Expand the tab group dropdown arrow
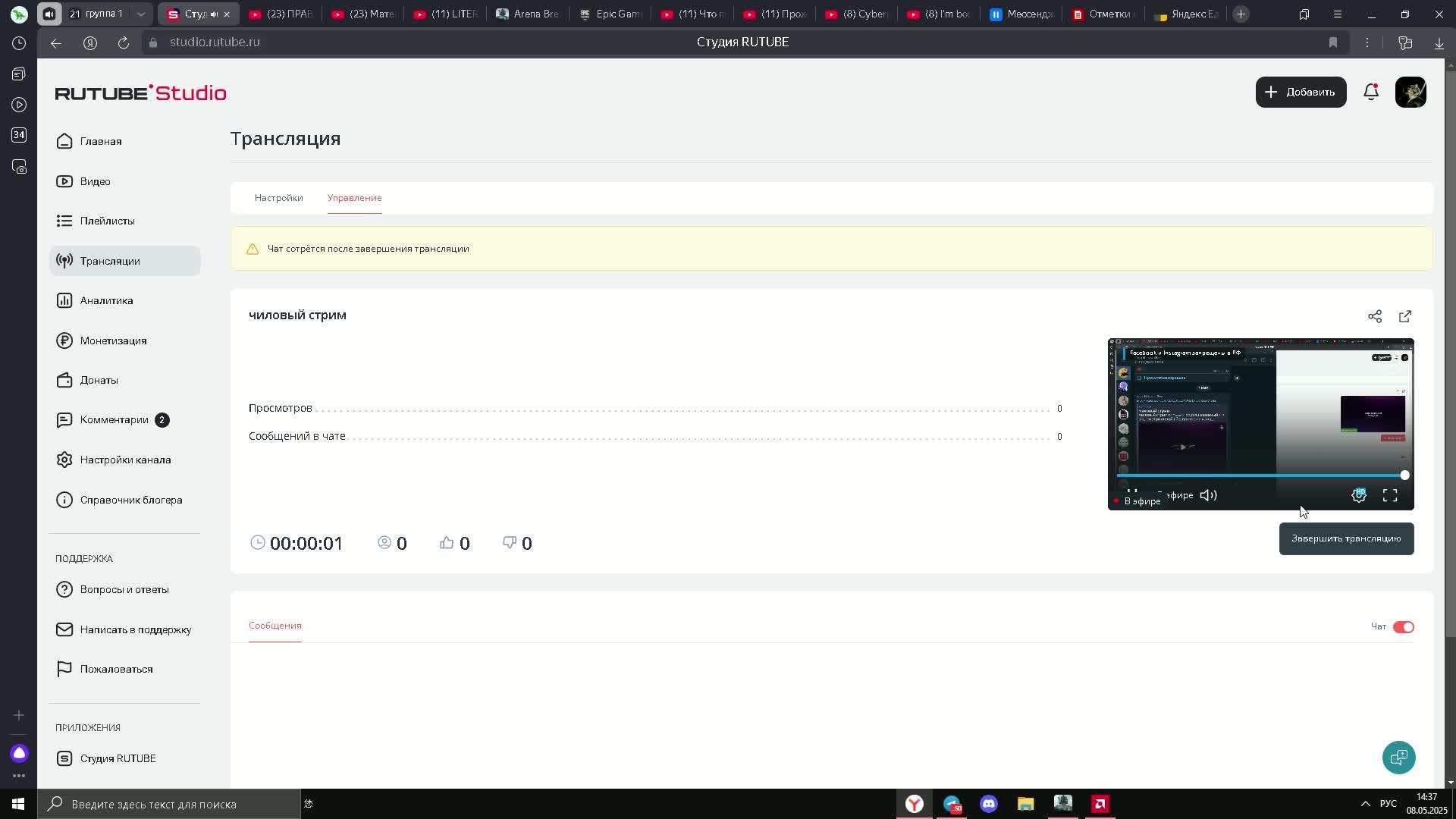The image size is (1456, 819). [x=141, y=14]
